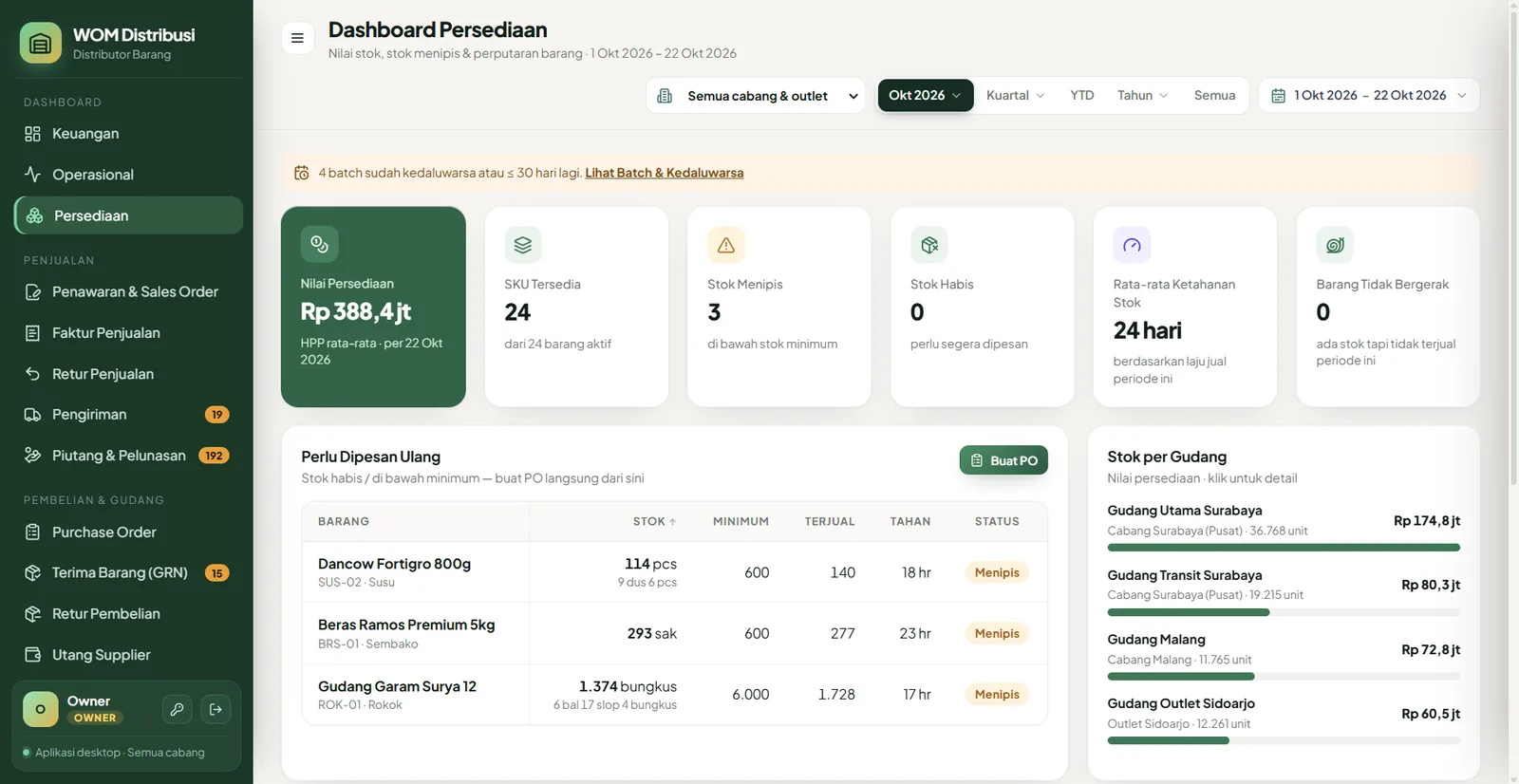Click the key icon beside Owner
Screen dimensions: 1519x784
coord(177,709)
